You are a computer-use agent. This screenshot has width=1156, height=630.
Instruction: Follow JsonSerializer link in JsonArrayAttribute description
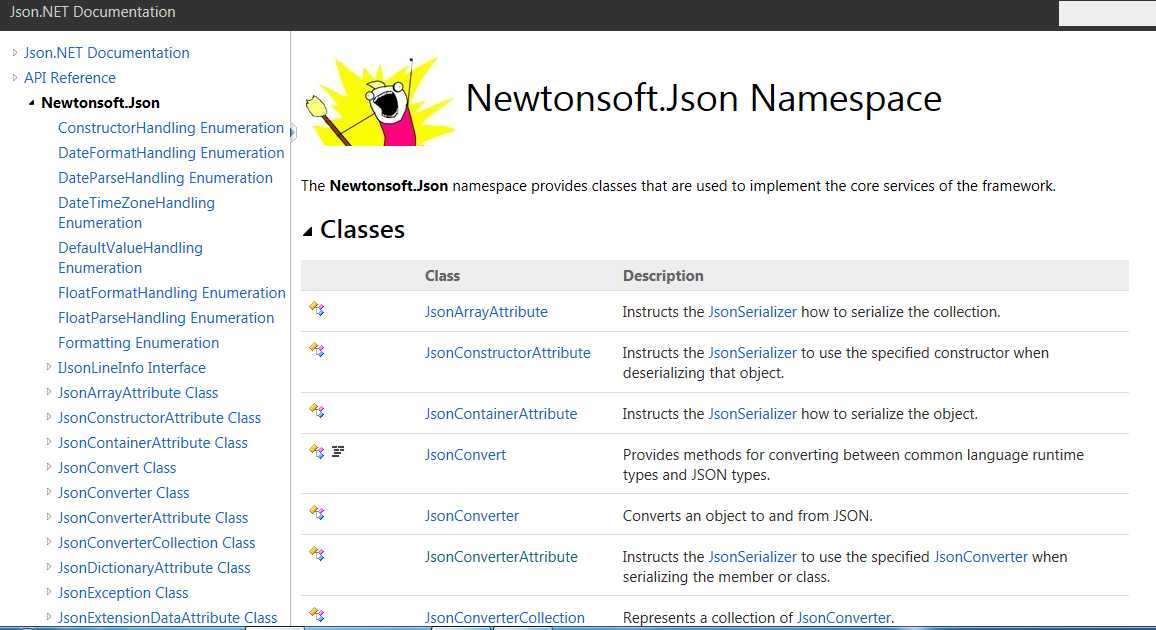point(752,312)
